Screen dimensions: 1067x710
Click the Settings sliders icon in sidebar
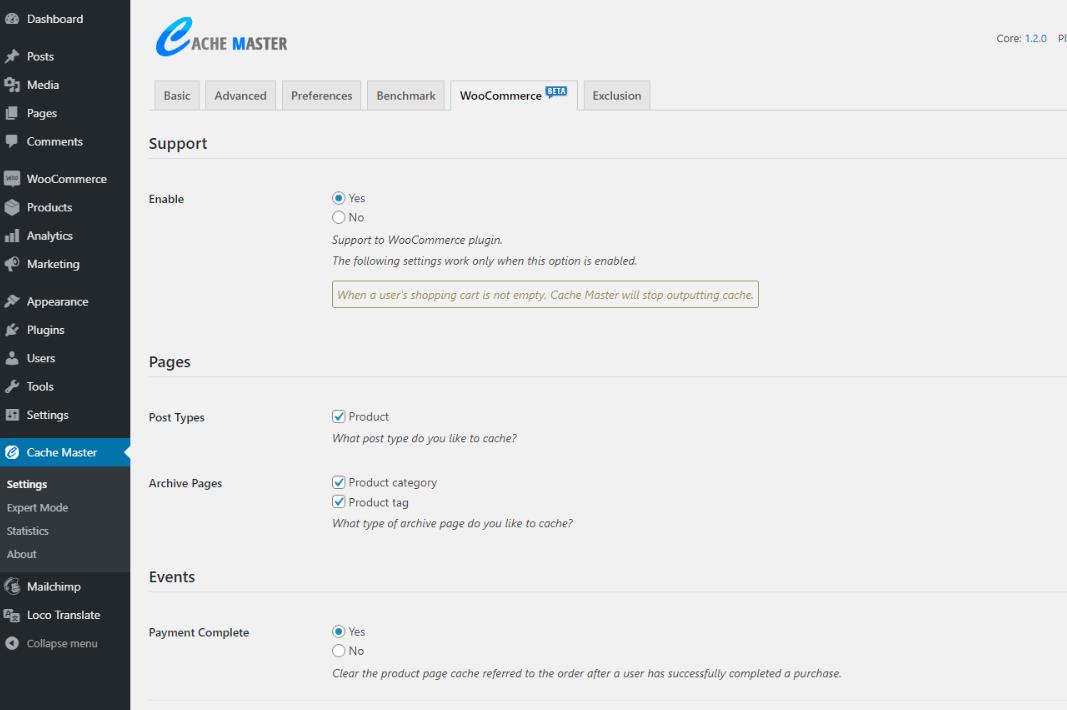point(12,415)
